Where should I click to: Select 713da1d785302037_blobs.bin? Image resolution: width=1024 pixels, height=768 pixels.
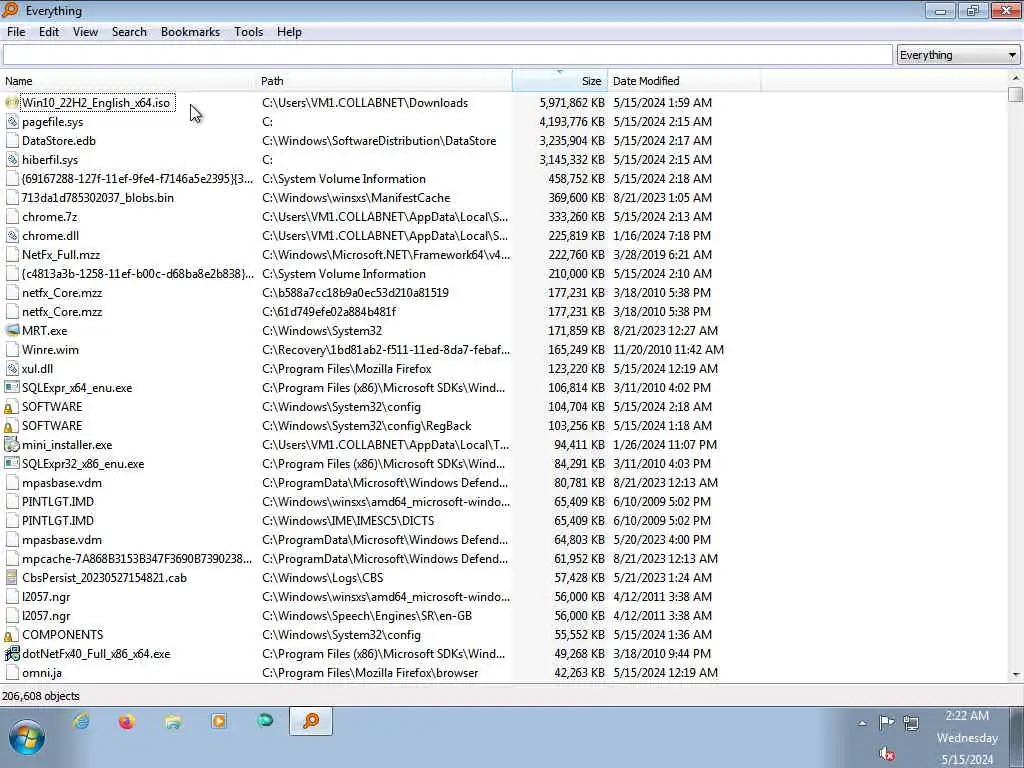click(x=98, y=198)
